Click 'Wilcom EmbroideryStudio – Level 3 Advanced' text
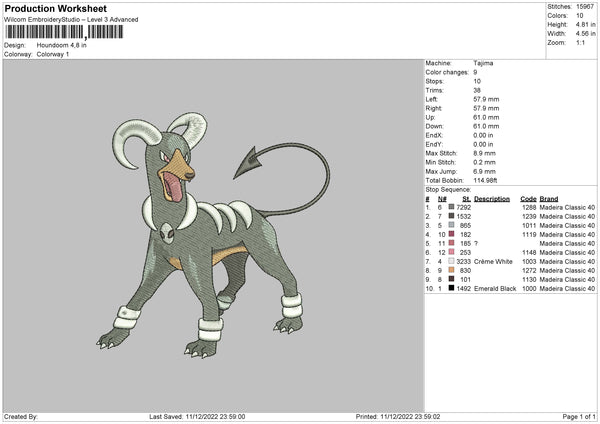The height and width of the screenshot is (424, 600). click(x=71, y=20)
